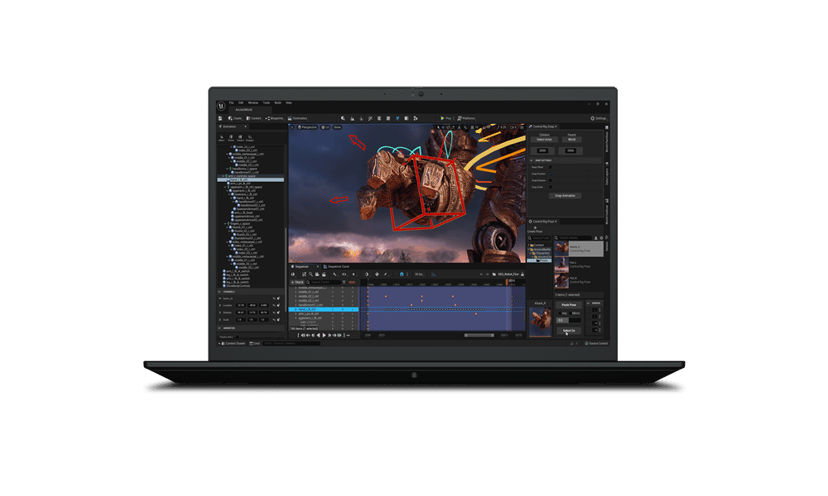Open the Platforms toolbar menu
Image resolution: width=828 pixels, height=496 pixels.
point(466,118)
